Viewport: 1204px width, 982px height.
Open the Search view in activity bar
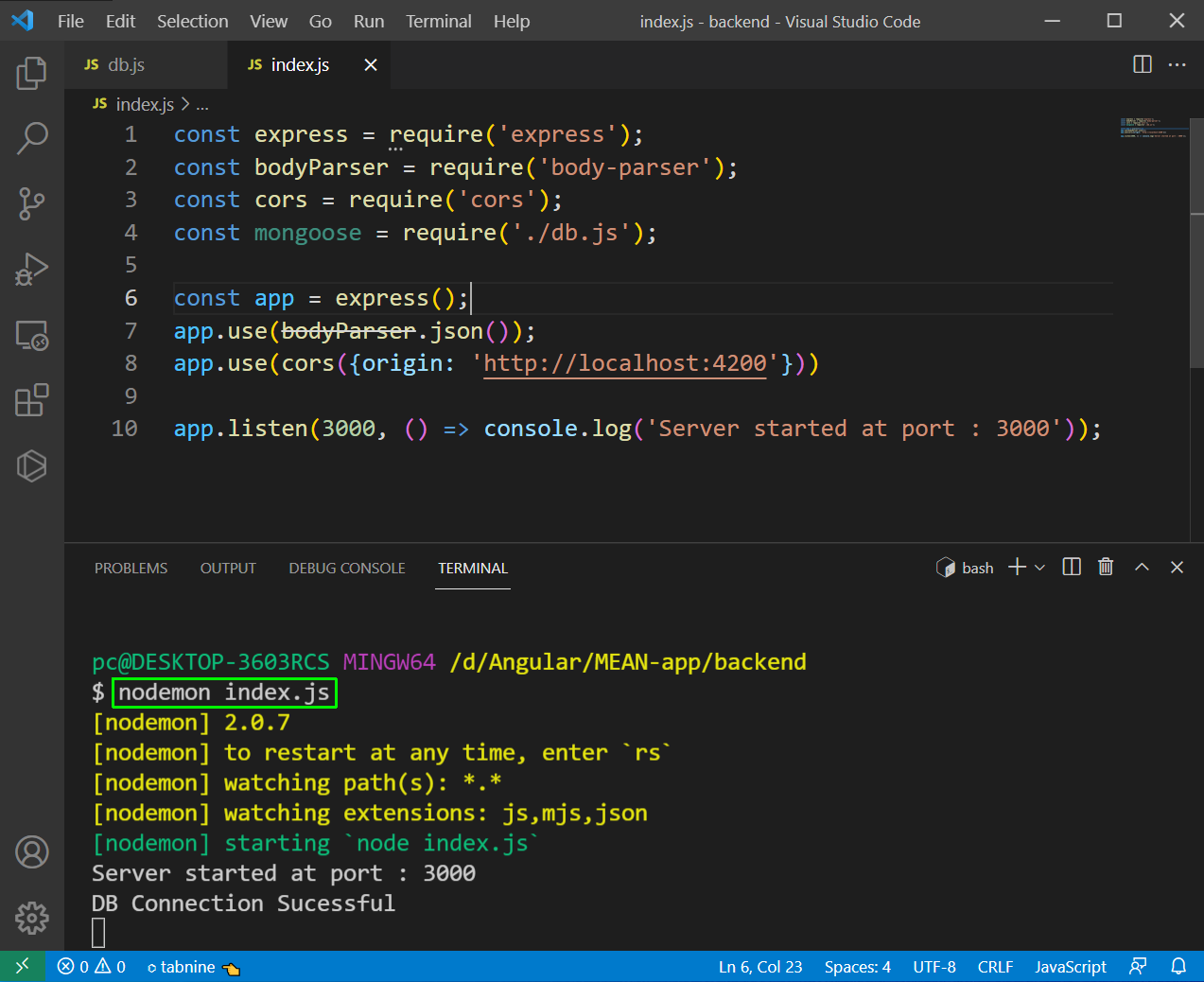click(32, 138)
